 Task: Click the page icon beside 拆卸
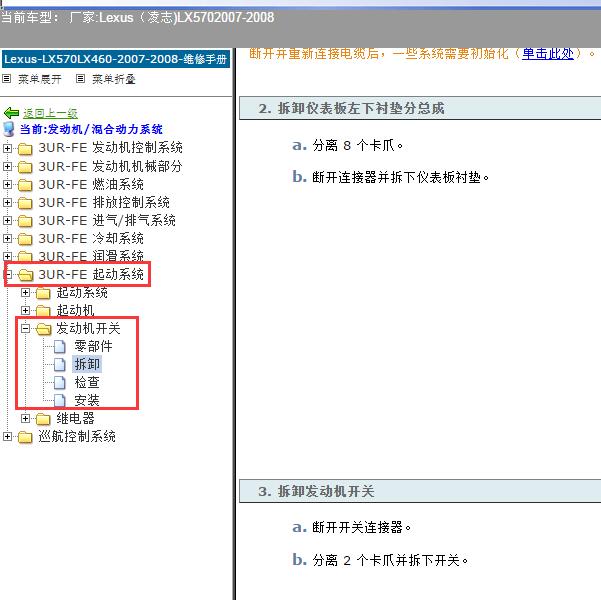pyautogui.click(x=59, y=364)
